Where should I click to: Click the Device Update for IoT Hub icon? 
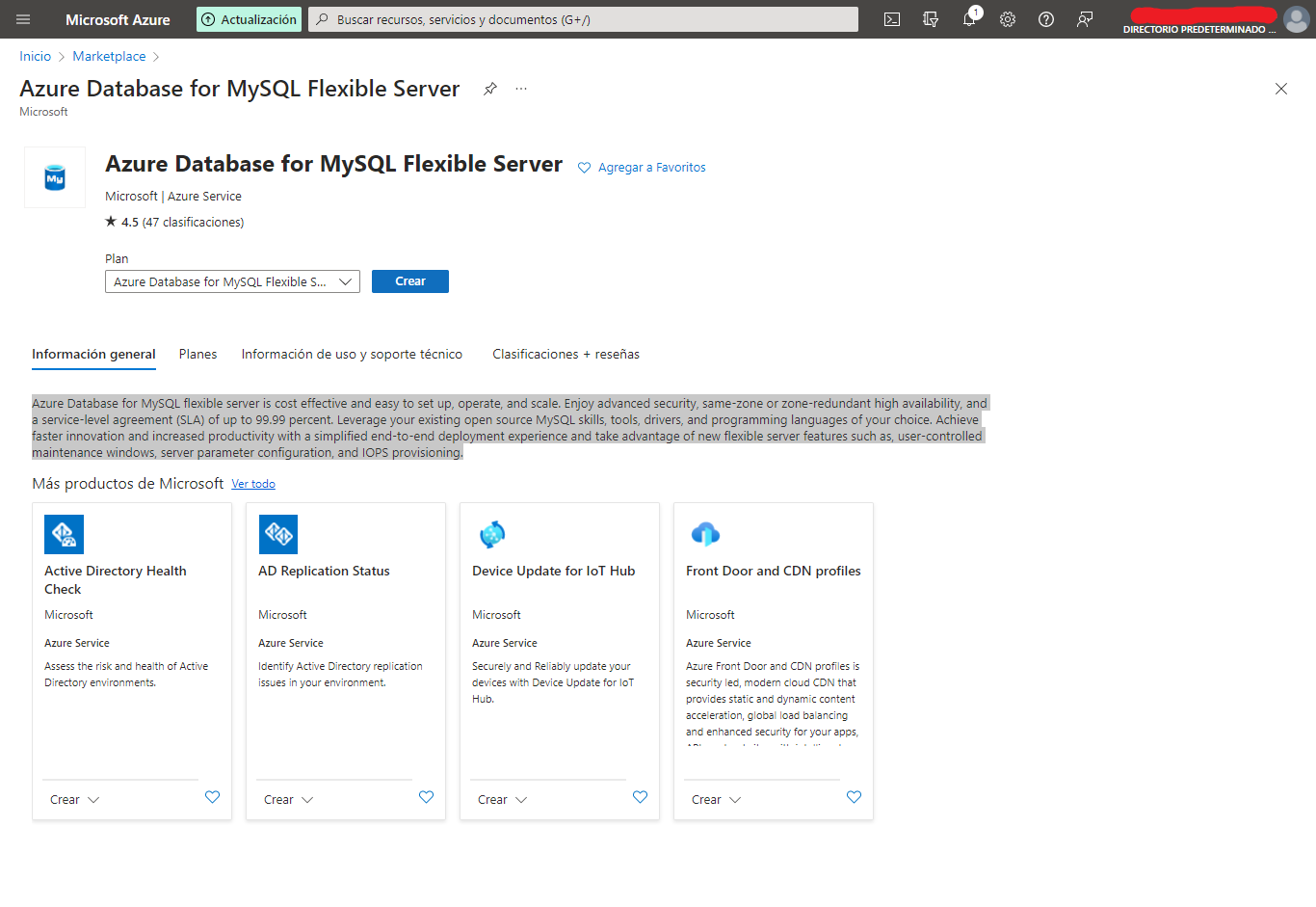coord(492,534)
